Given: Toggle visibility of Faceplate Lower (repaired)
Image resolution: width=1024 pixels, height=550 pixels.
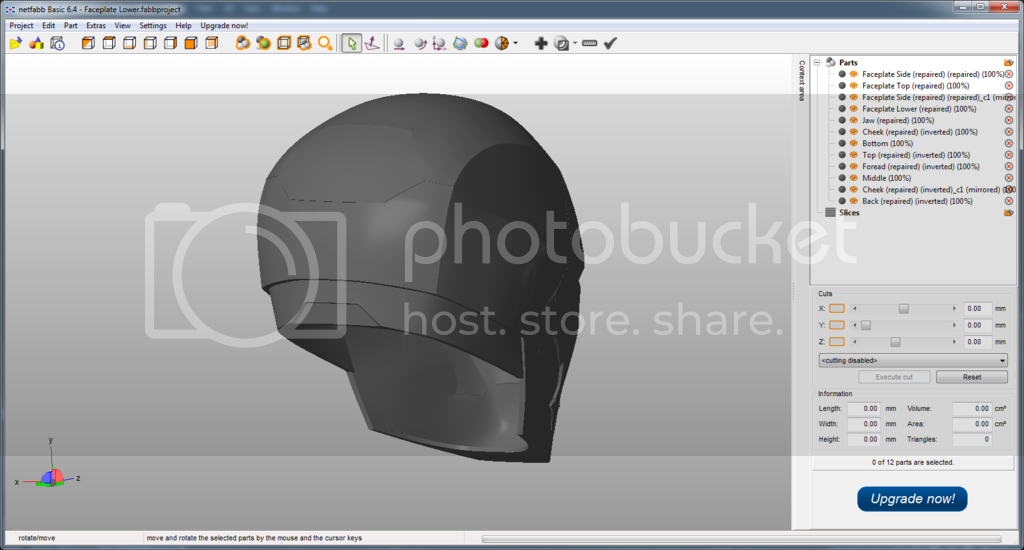Looking at the screenshot, I should pos(854,109).
